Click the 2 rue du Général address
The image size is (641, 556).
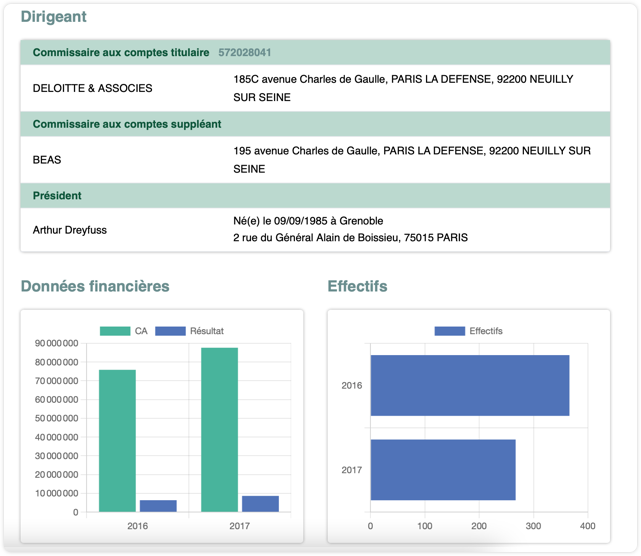(350, 238)
